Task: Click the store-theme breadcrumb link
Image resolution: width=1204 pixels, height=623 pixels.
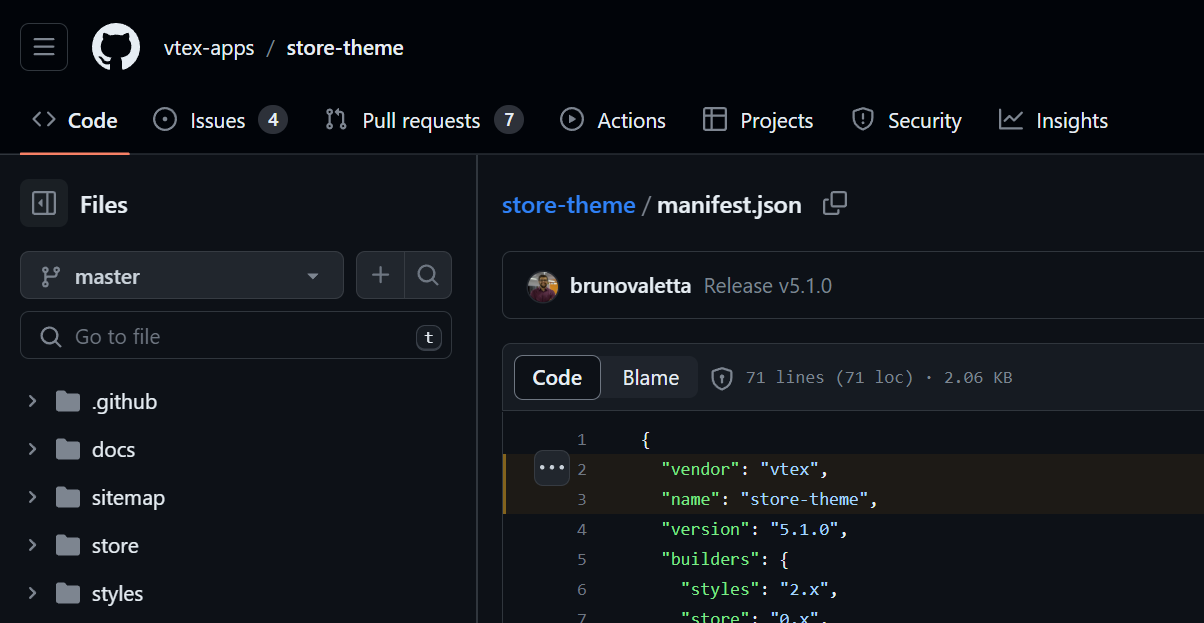Action: pyautogui.click(x=568, y=205)
